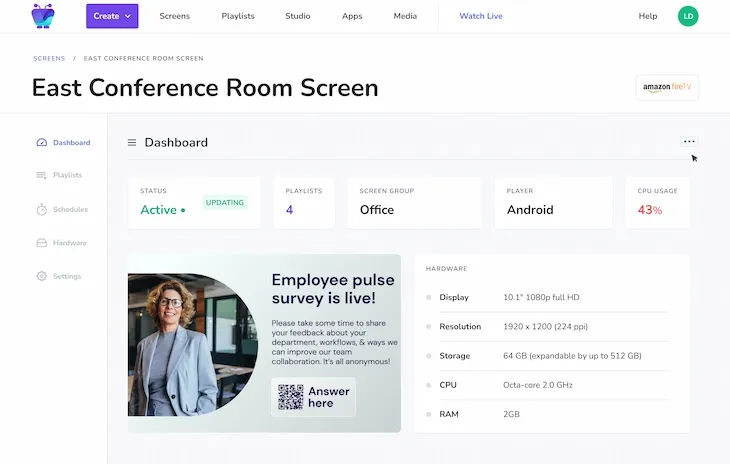Click the 10.1" 1080p full HD value
The width and height of the screenshot is (730, 464).
[x=541, y=297]
